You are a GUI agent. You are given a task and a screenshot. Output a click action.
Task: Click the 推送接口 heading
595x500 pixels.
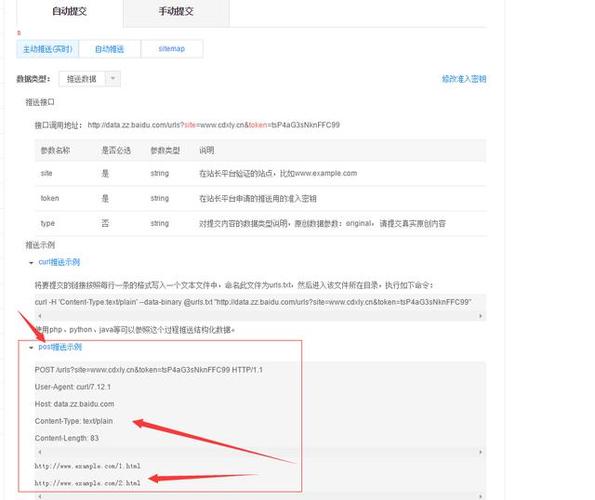point(40,102)
